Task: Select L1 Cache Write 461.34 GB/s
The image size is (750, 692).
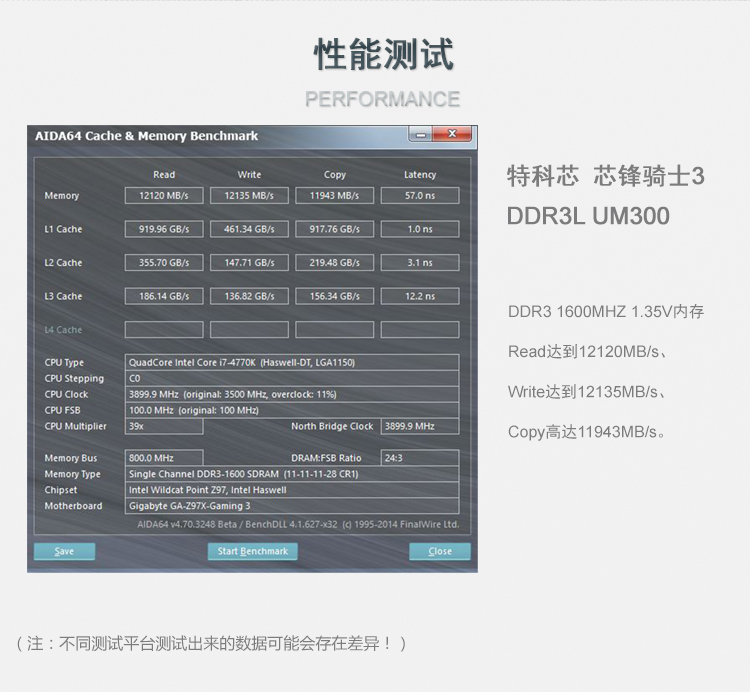Action: tap(249, 229)
